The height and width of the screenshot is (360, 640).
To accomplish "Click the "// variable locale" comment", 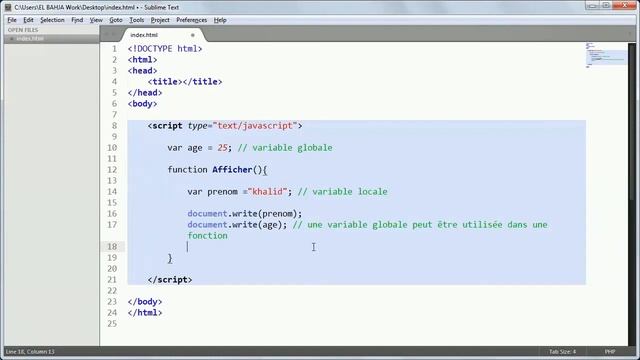I will [x=342, y=192].
